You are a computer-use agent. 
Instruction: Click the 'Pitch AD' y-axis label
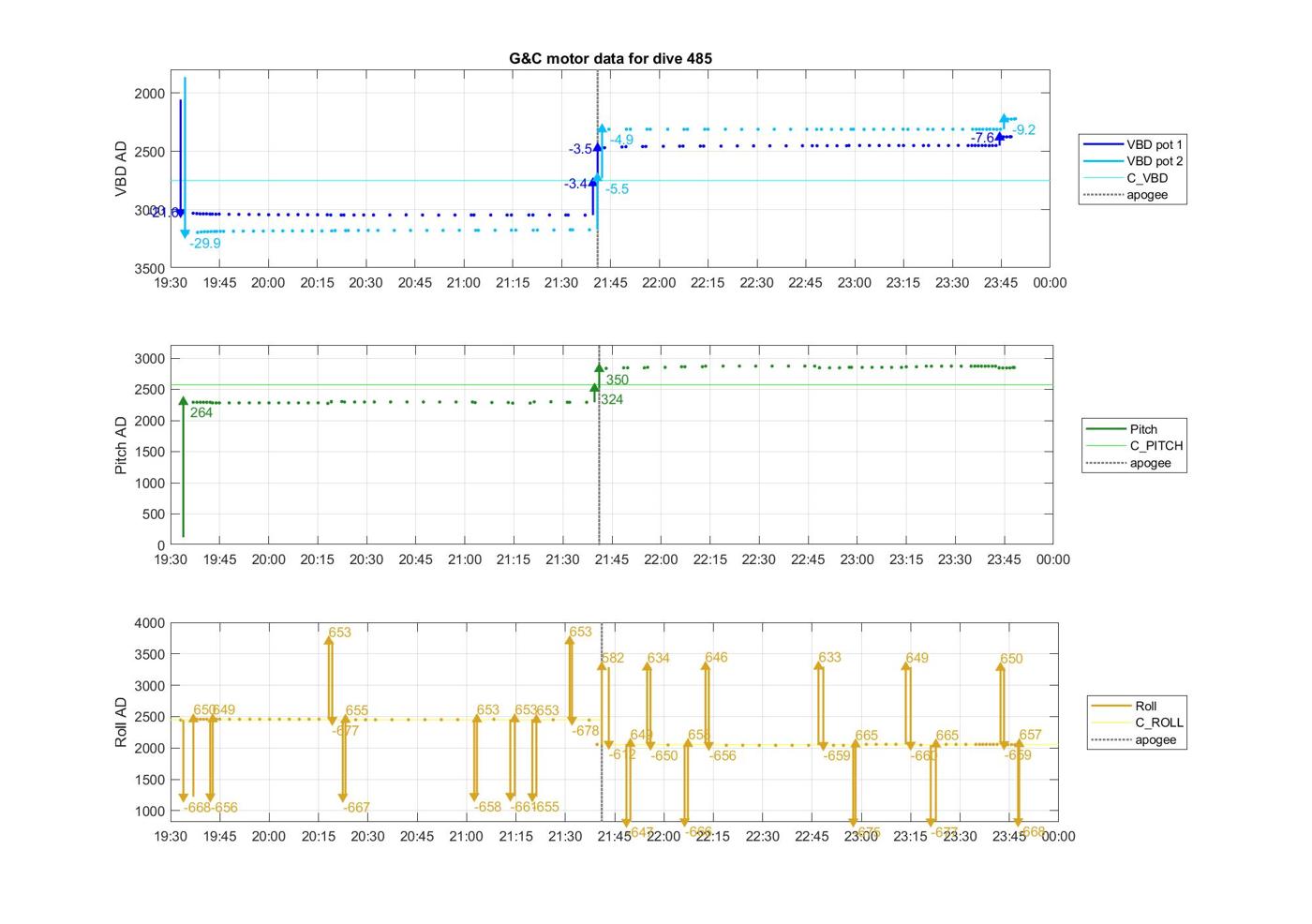point(121,446)
